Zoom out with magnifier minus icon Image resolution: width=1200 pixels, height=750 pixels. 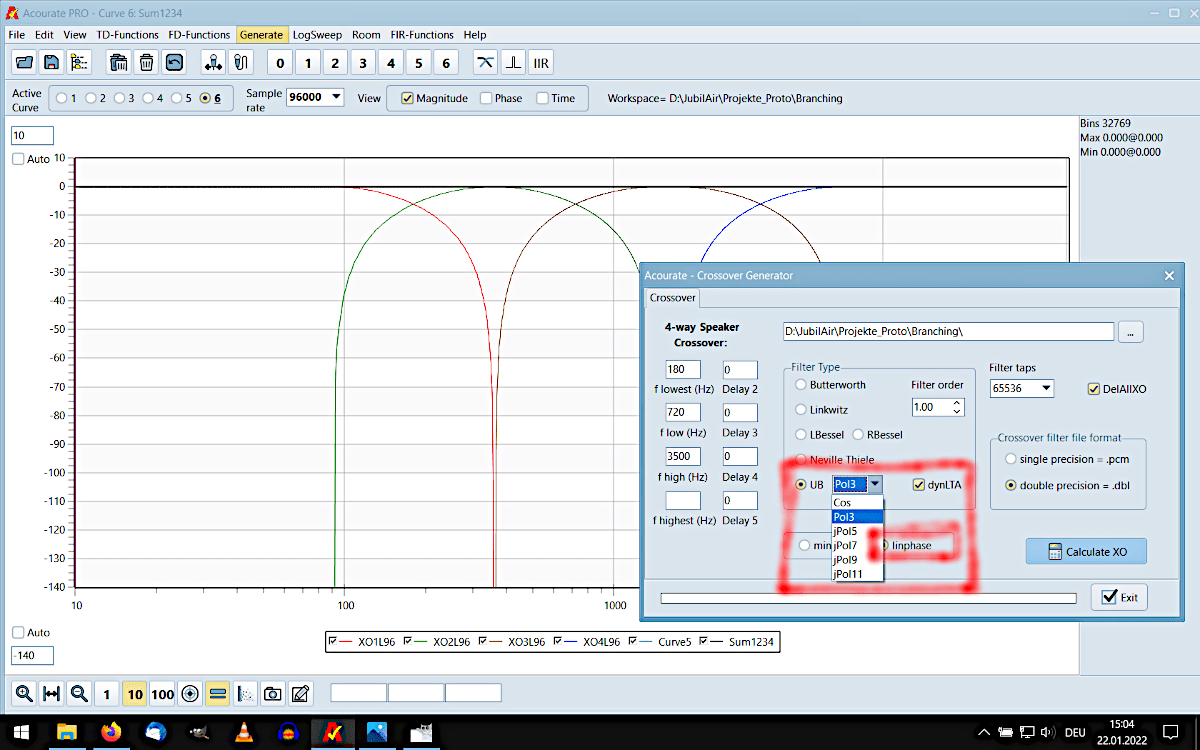pyautogui.click(x=80, y=693)
